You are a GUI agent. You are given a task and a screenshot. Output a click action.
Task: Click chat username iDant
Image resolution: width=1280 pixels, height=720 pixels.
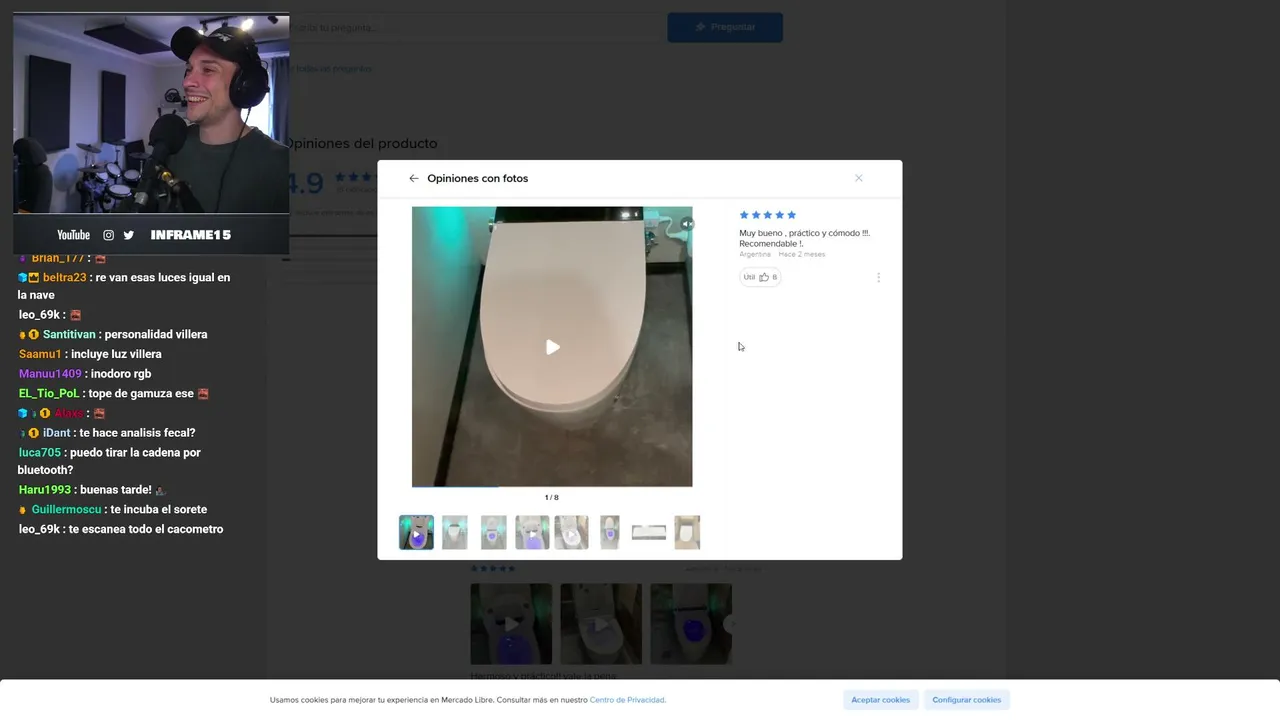(57, 433)
